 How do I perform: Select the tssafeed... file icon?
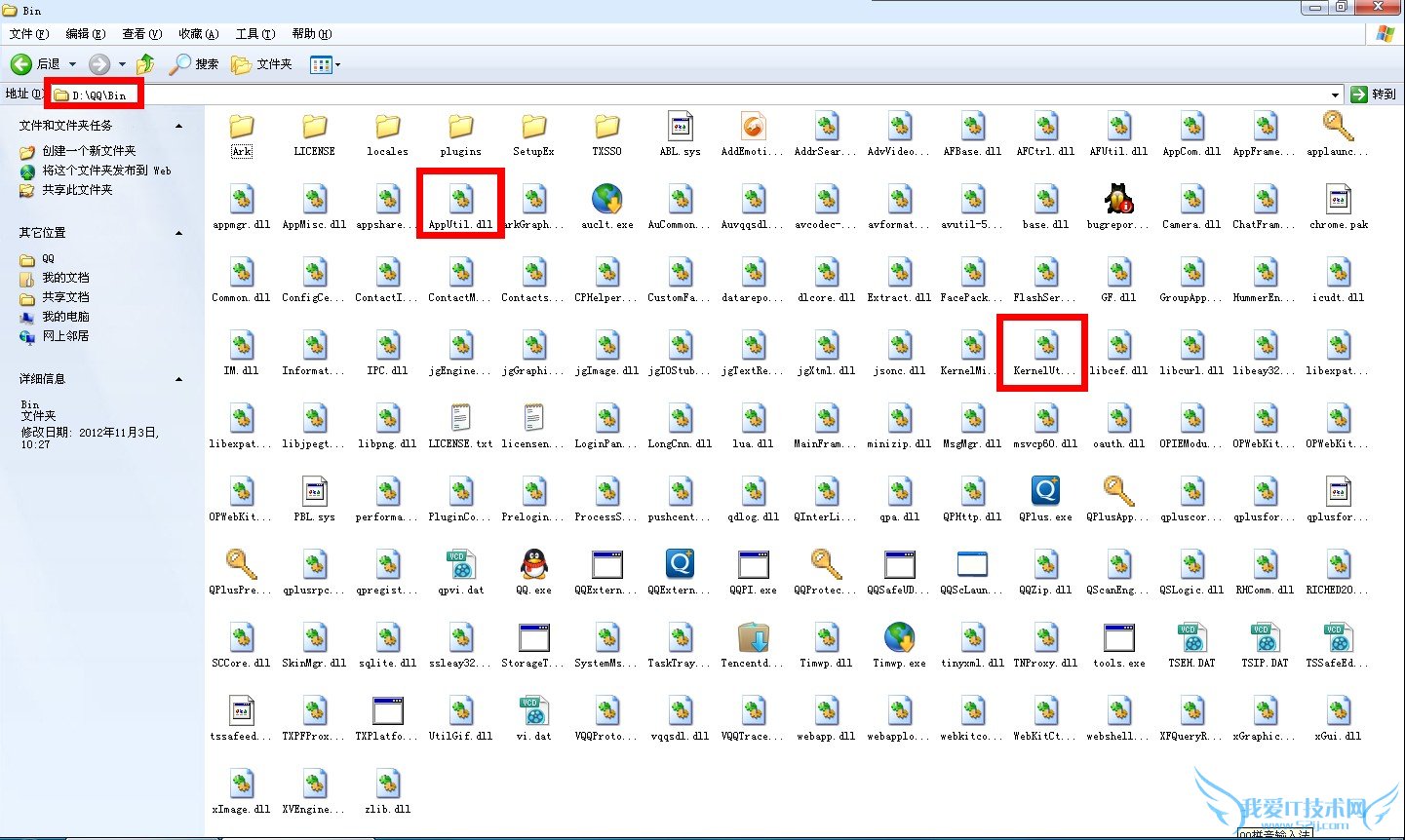pos(241,710)
